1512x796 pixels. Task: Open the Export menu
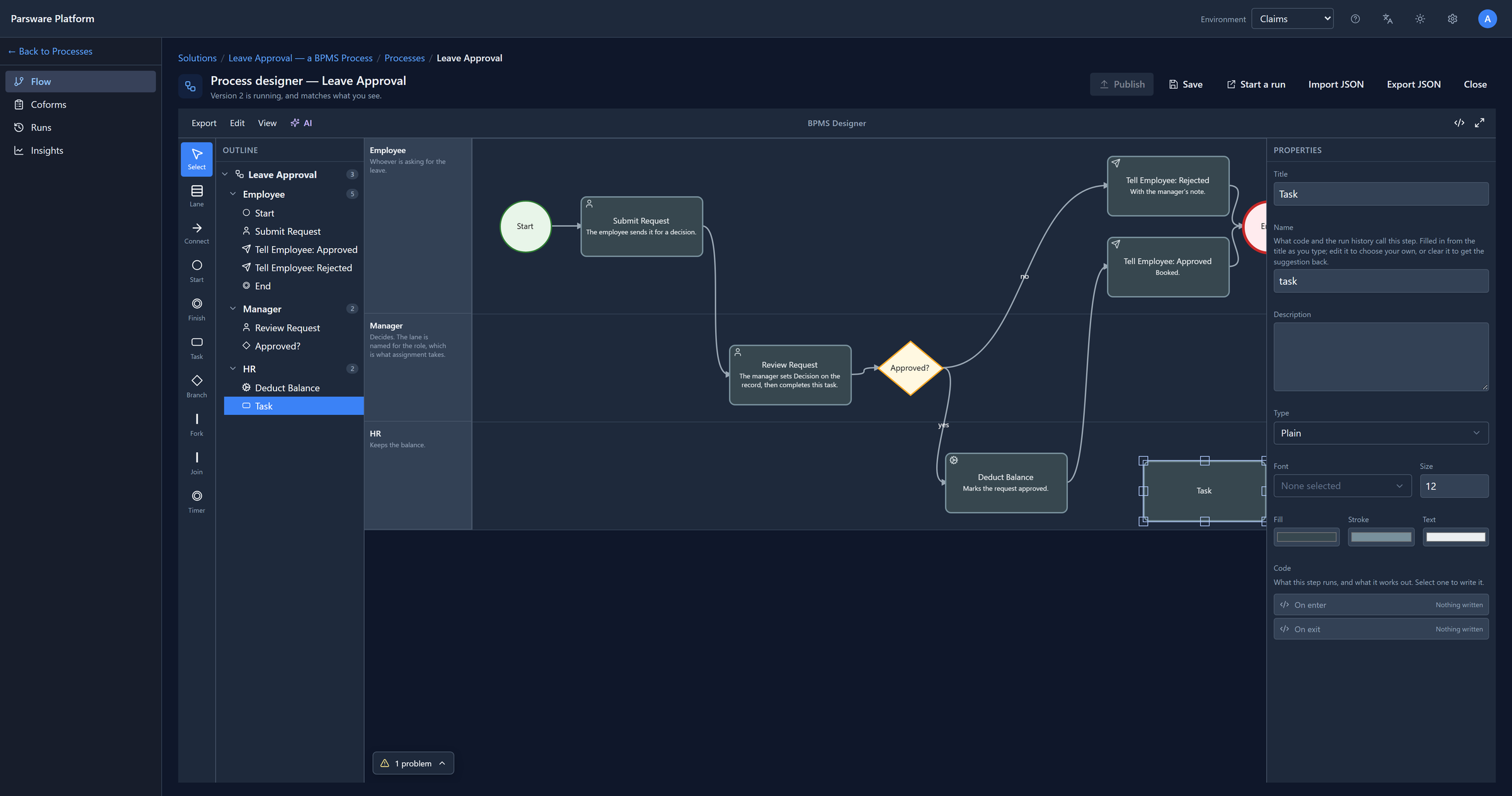tap(203, 123)
